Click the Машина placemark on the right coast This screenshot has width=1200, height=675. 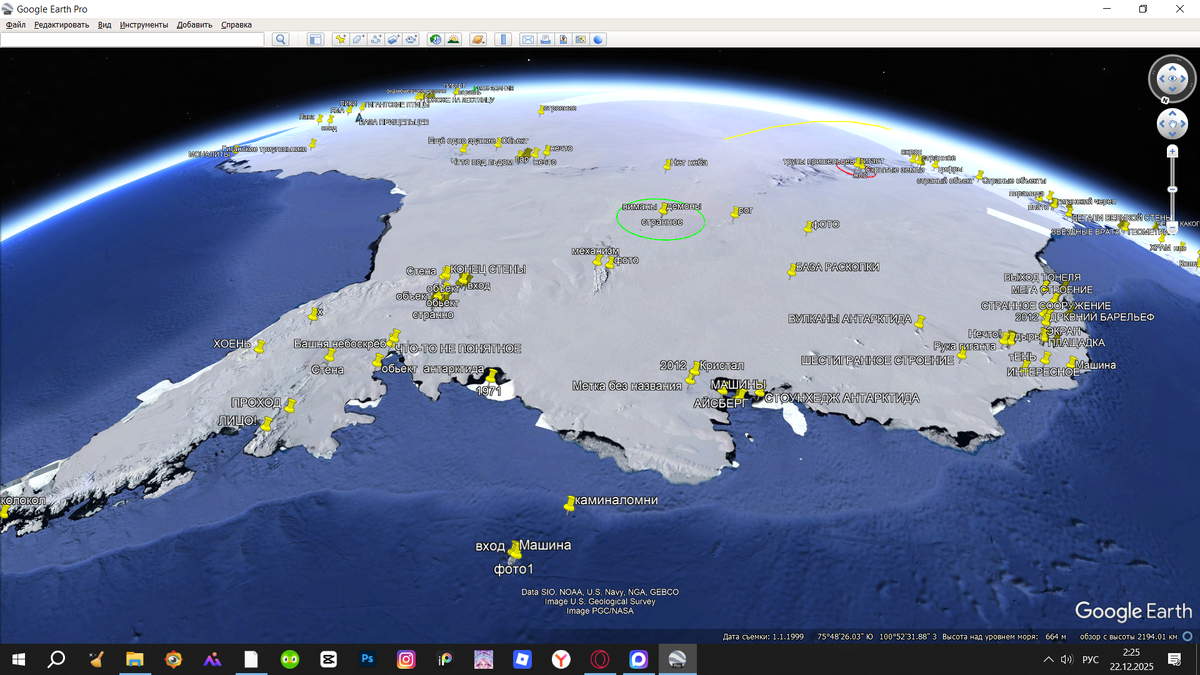point(1071,364)
